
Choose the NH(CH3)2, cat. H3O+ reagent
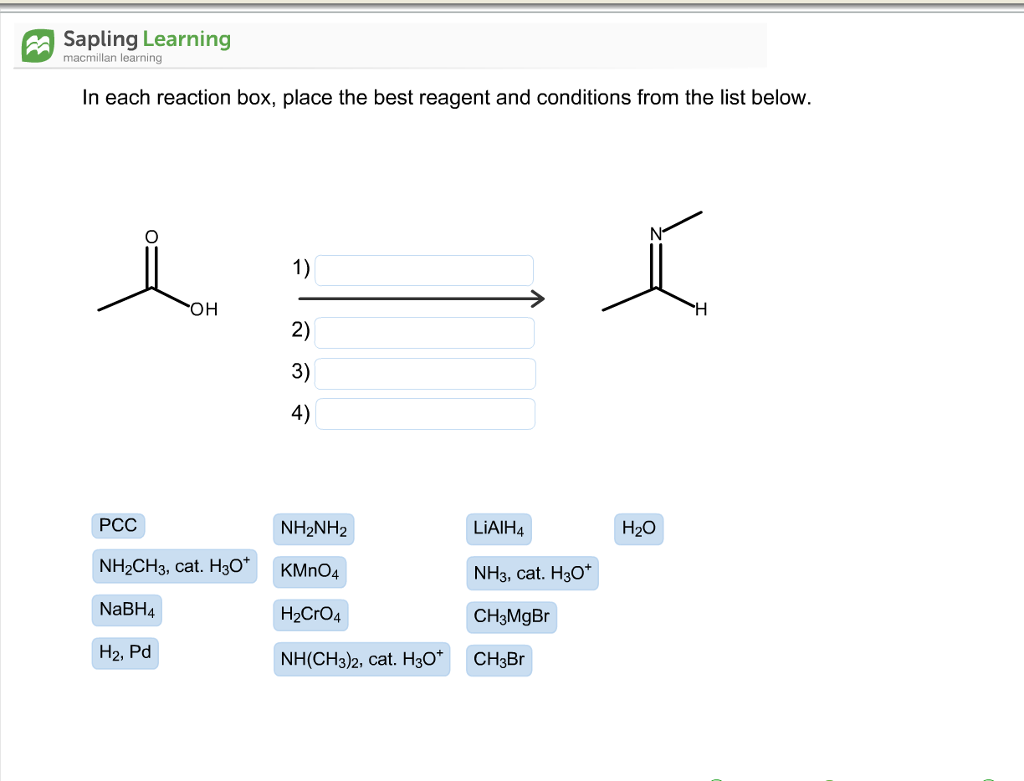click(x=361, y=658)
